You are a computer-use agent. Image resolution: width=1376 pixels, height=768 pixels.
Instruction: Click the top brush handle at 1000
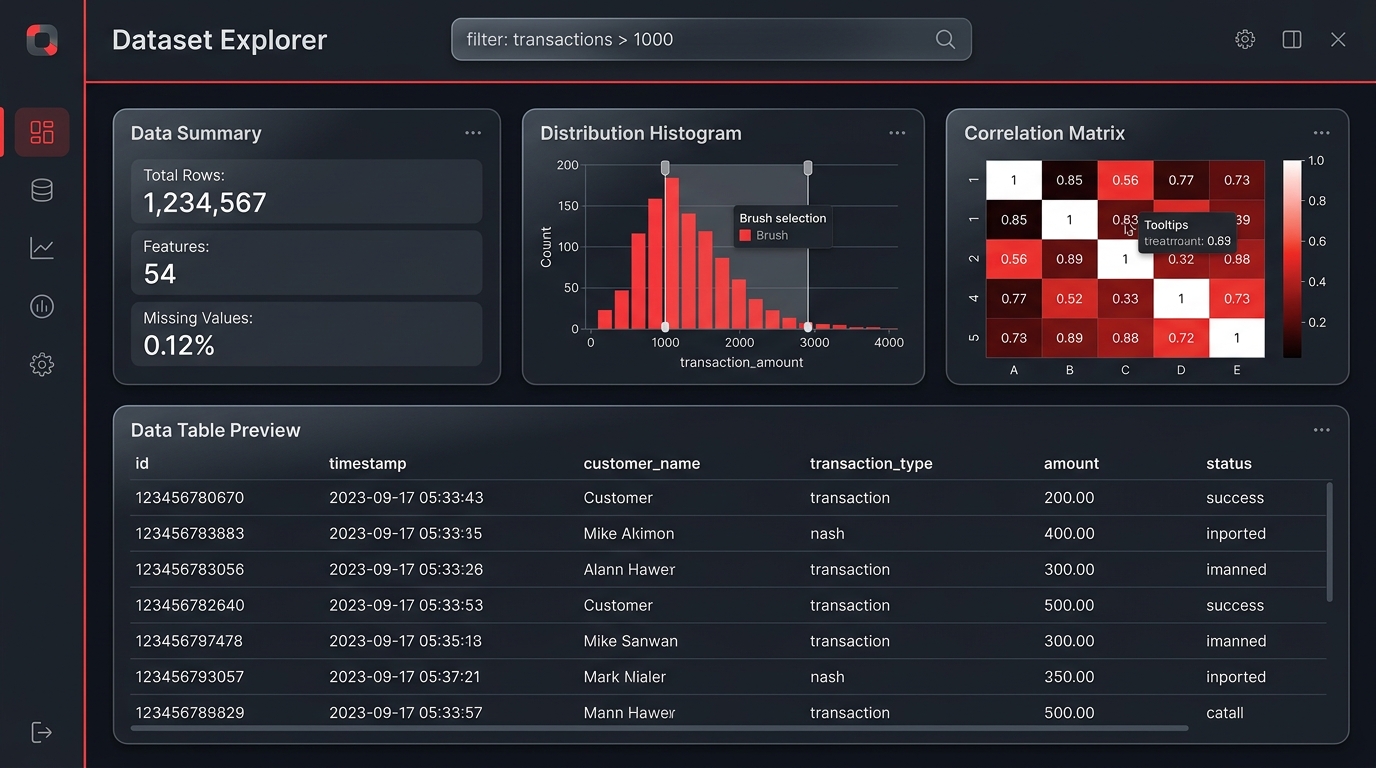[x=665, y=168]
